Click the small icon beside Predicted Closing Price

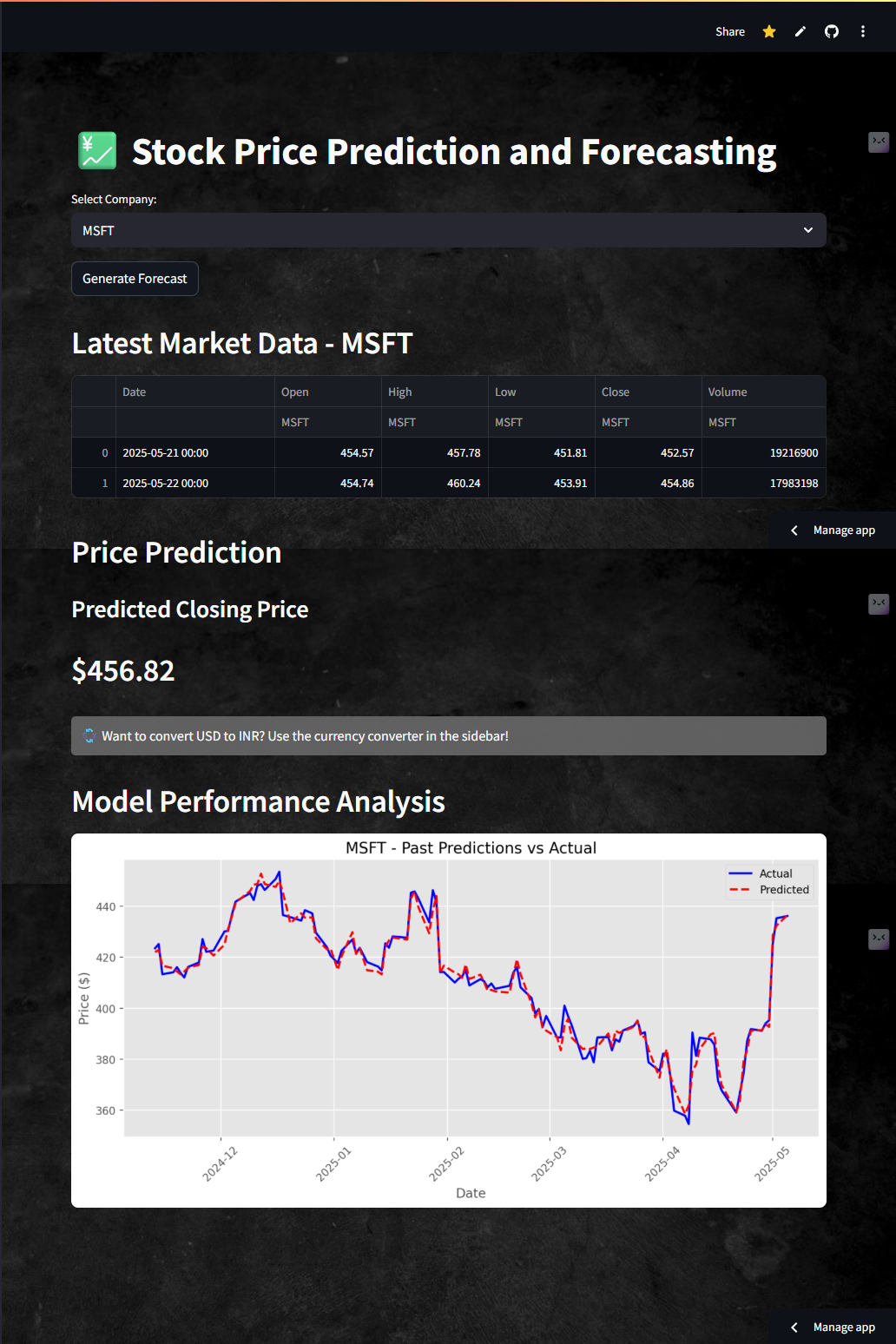(879, 603)
